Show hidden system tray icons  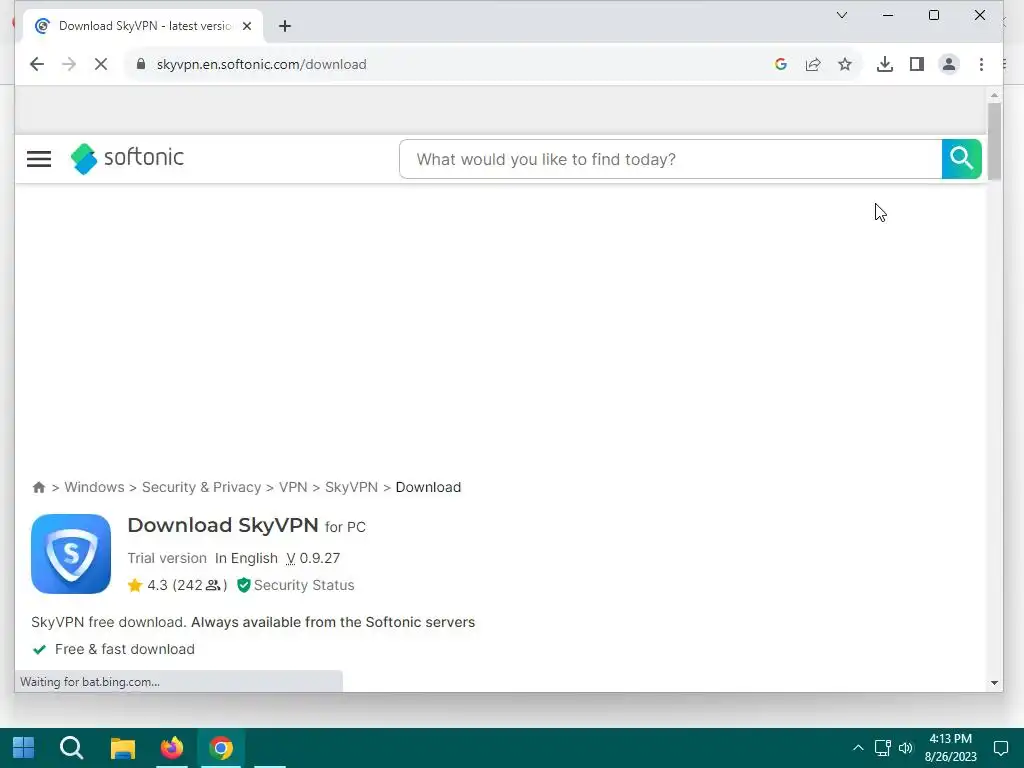[858, 748]
